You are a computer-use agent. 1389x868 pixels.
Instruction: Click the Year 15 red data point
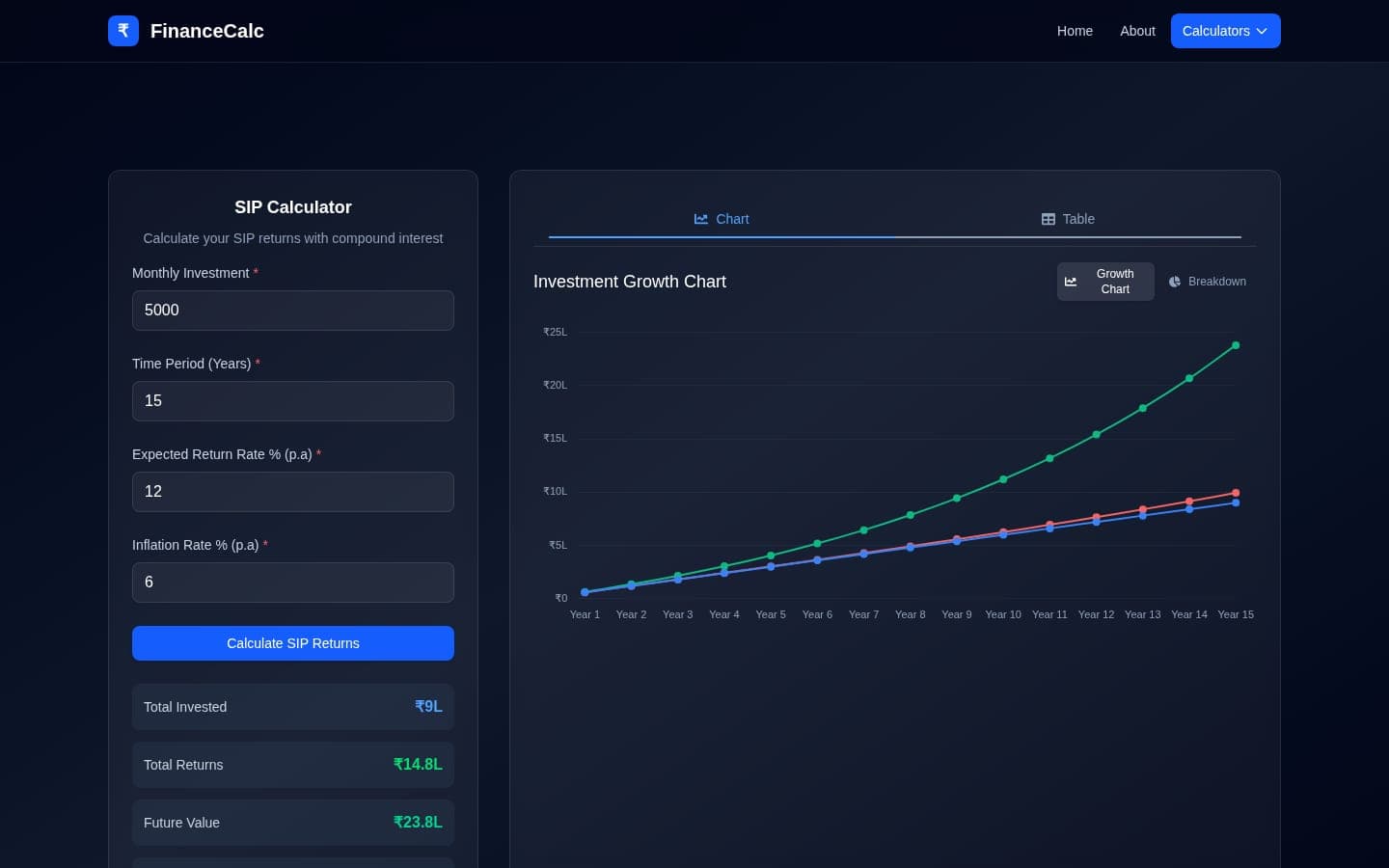pyautogui.click(x=1236, y=493)
